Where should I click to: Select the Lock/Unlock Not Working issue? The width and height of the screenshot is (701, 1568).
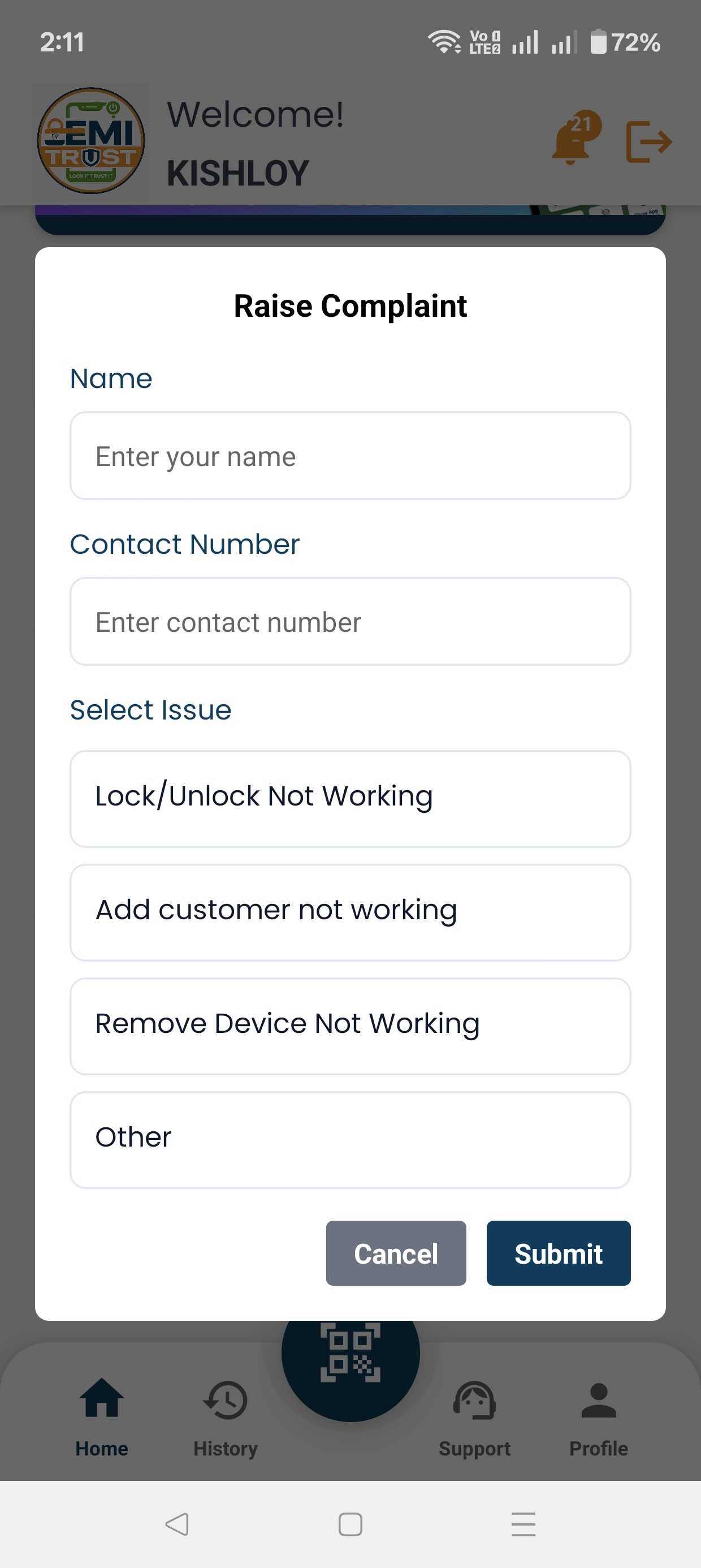[350, 798]
